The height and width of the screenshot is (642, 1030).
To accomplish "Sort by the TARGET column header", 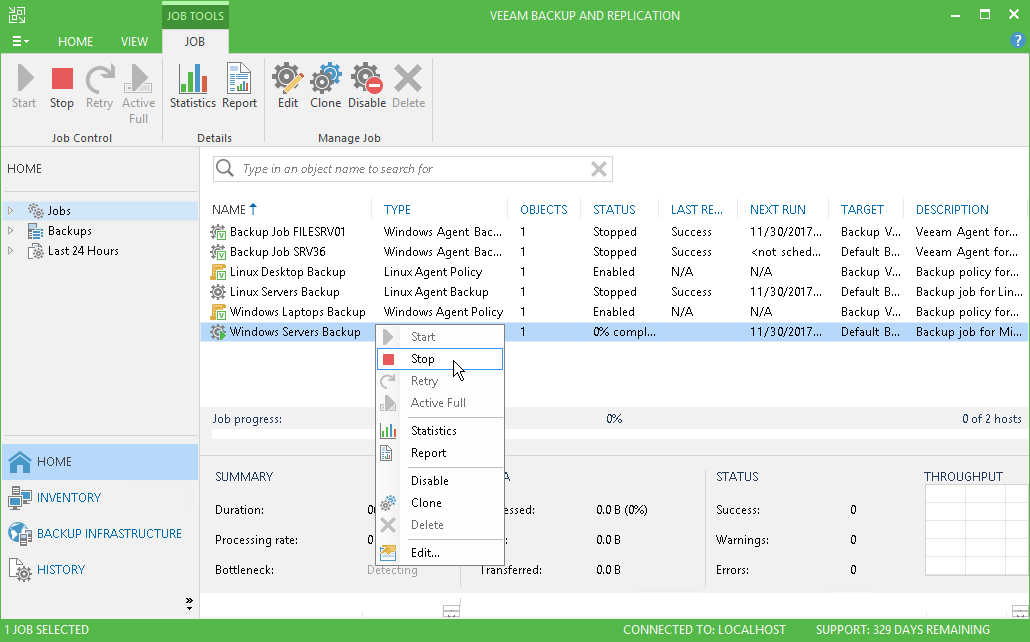I will pos(862,210).
